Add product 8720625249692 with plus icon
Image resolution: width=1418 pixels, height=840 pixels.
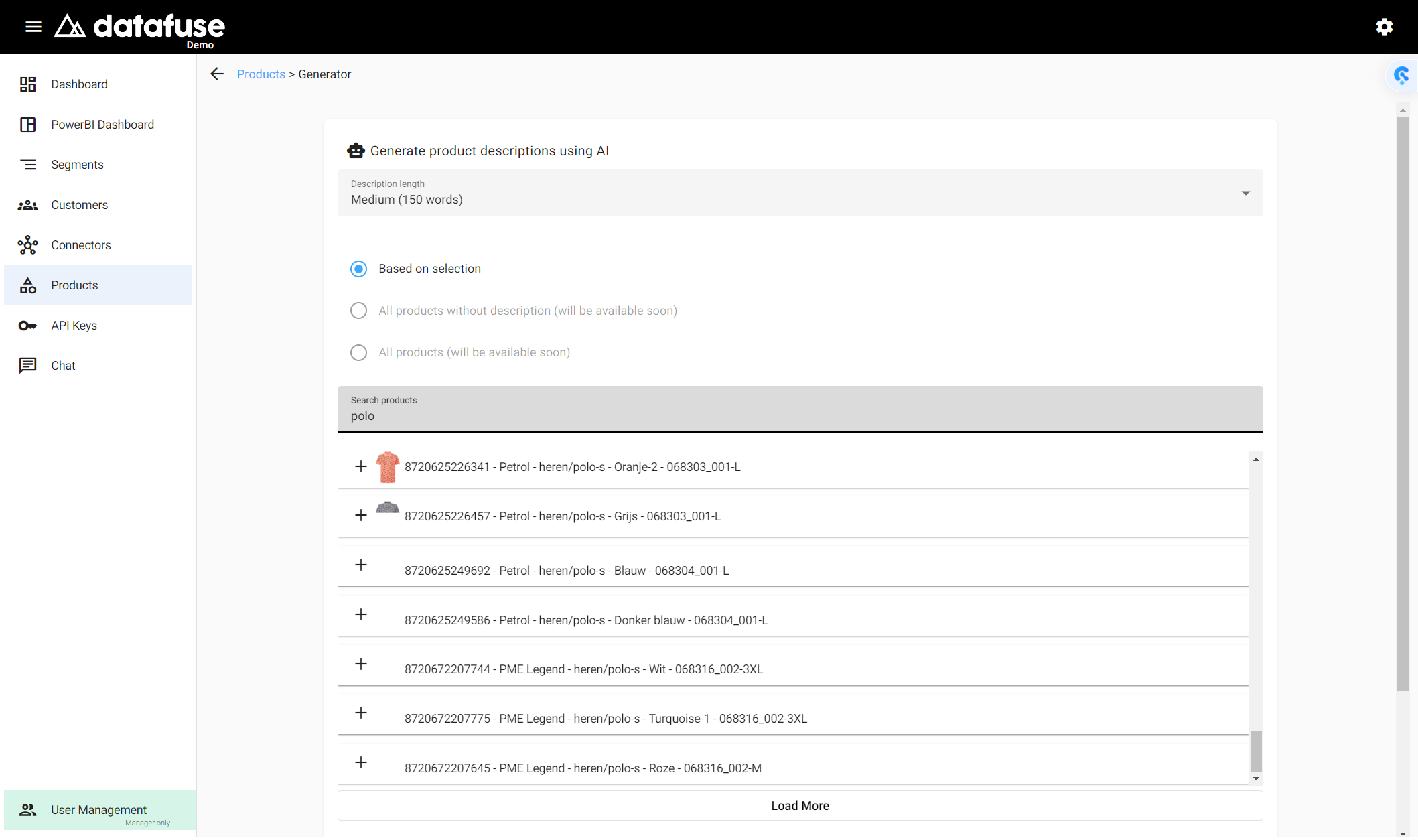point(361,565)
